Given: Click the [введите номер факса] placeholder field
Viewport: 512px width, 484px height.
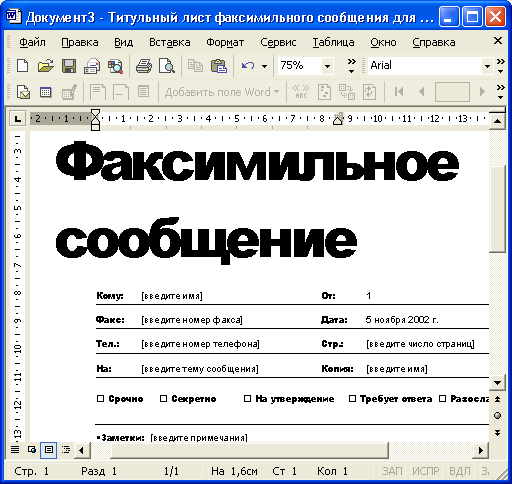Looking at the screenshot, I should pyautogui.click(x=192, y=320).
